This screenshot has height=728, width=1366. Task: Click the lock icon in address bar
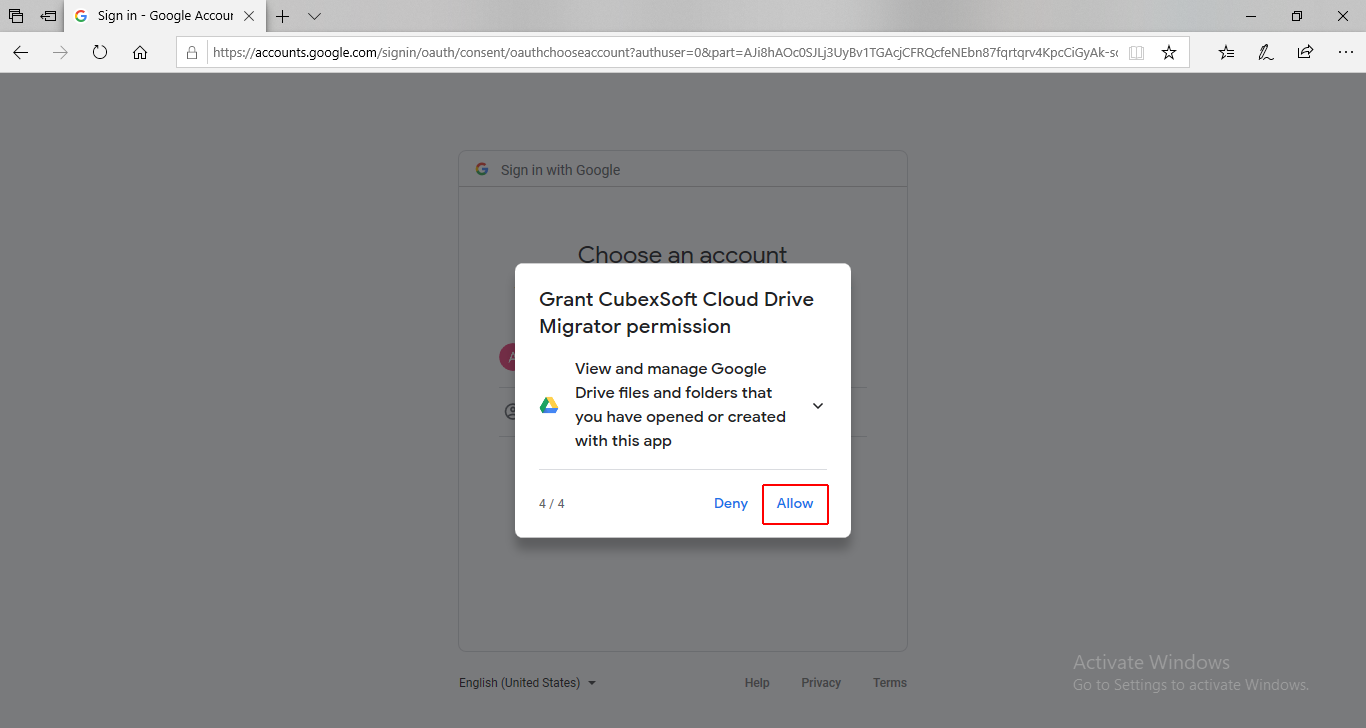193,53
